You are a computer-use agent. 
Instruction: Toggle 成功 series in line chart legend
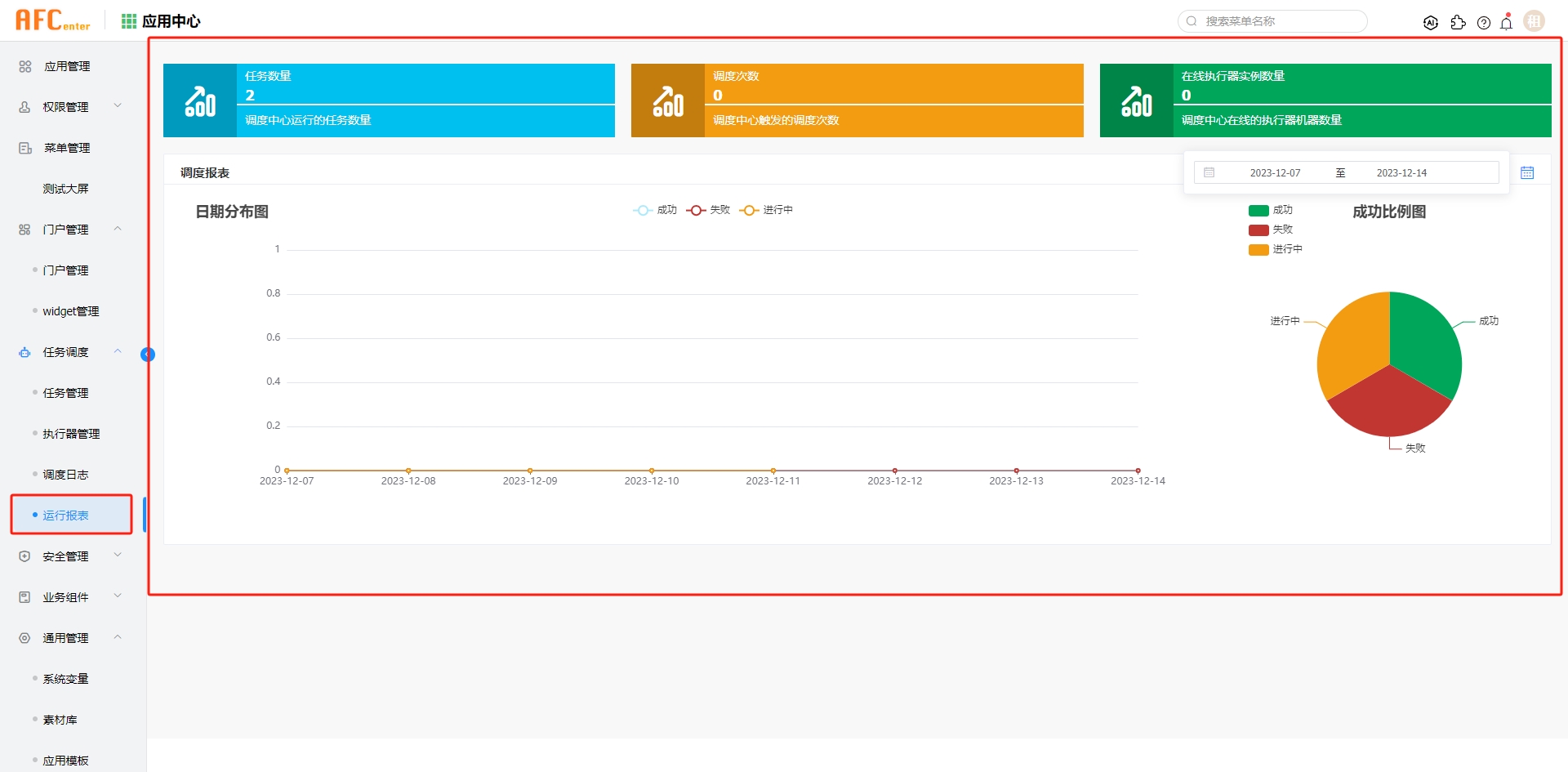[x=655, y=210]
